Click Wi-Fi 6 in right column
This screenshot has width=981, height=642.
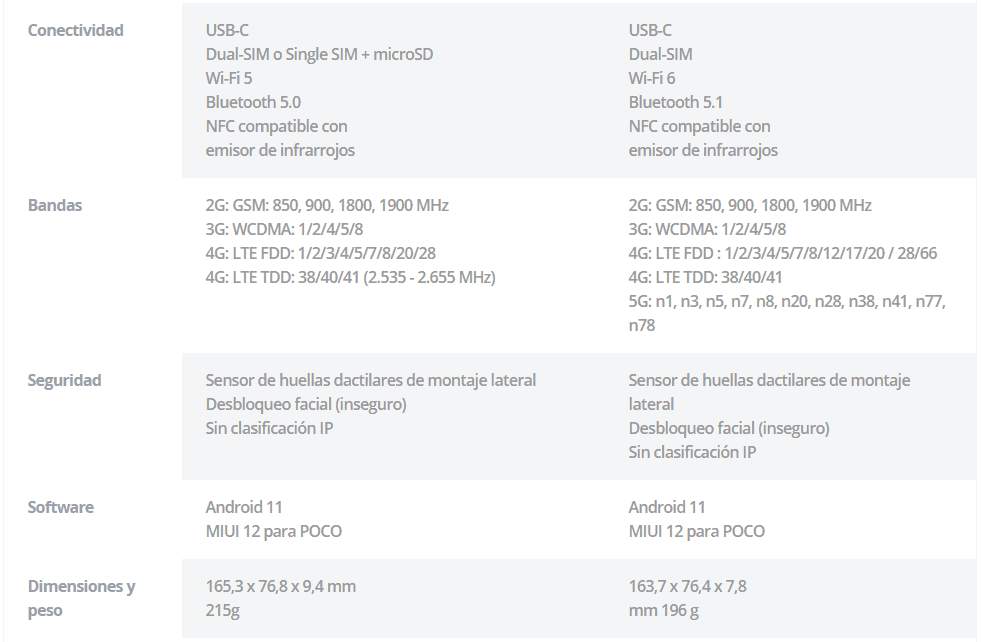pyautogui.click(x=652, y=78)
